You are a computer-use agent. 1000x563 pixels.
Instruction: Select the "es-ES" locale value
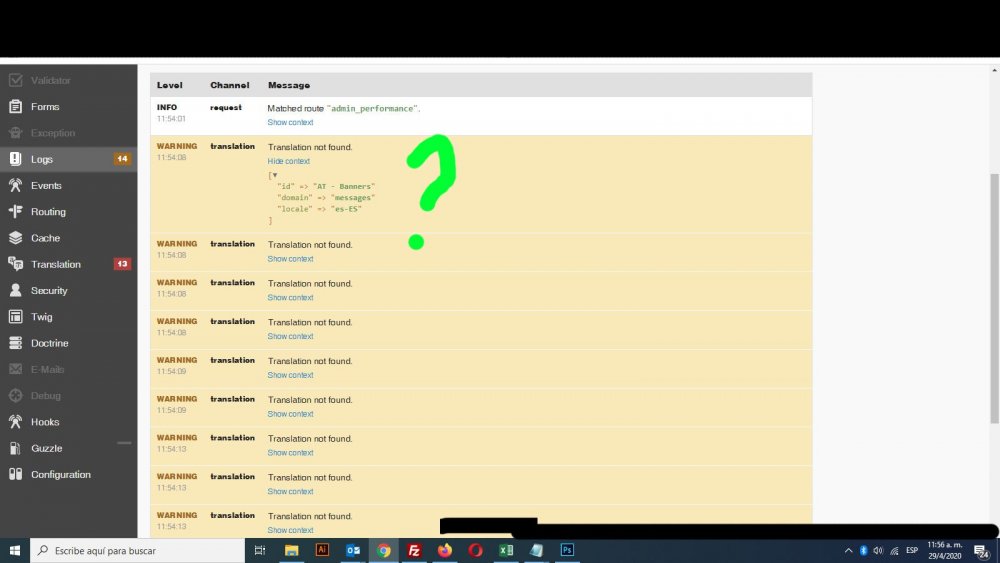click(346, 208)
